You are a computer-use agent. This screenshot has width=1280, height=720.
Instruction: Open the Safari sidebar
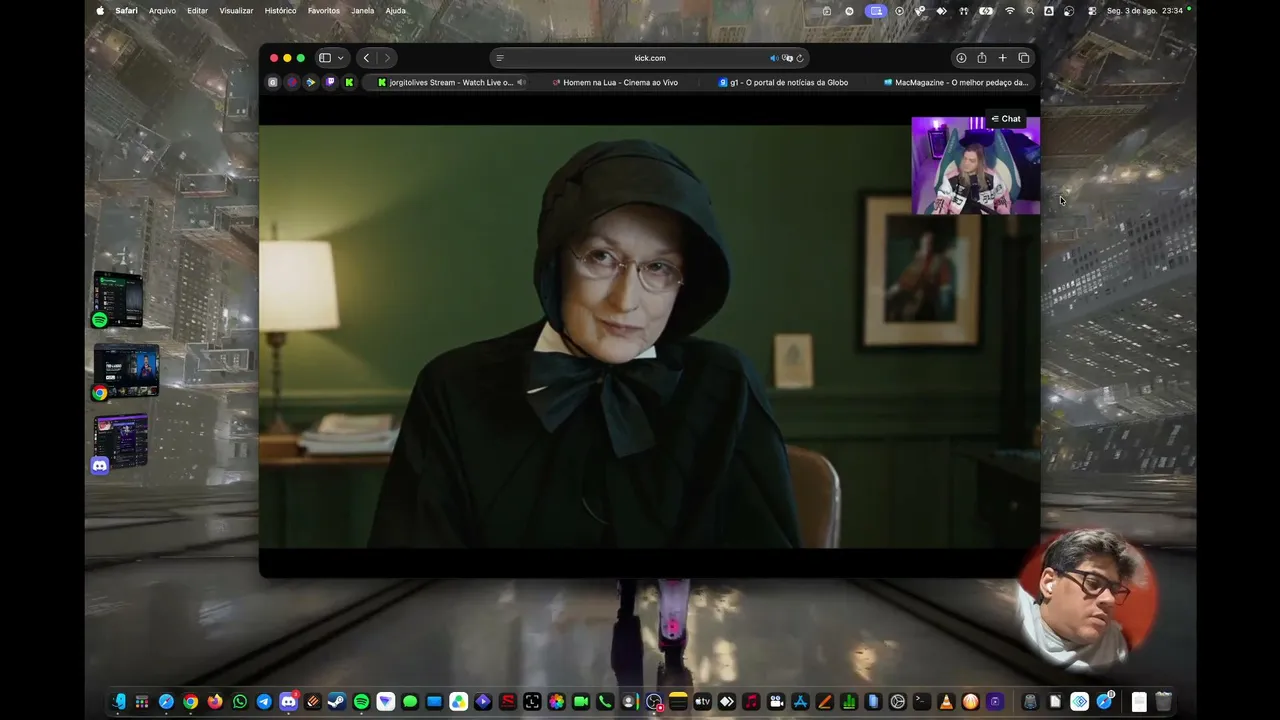point(325,58)
